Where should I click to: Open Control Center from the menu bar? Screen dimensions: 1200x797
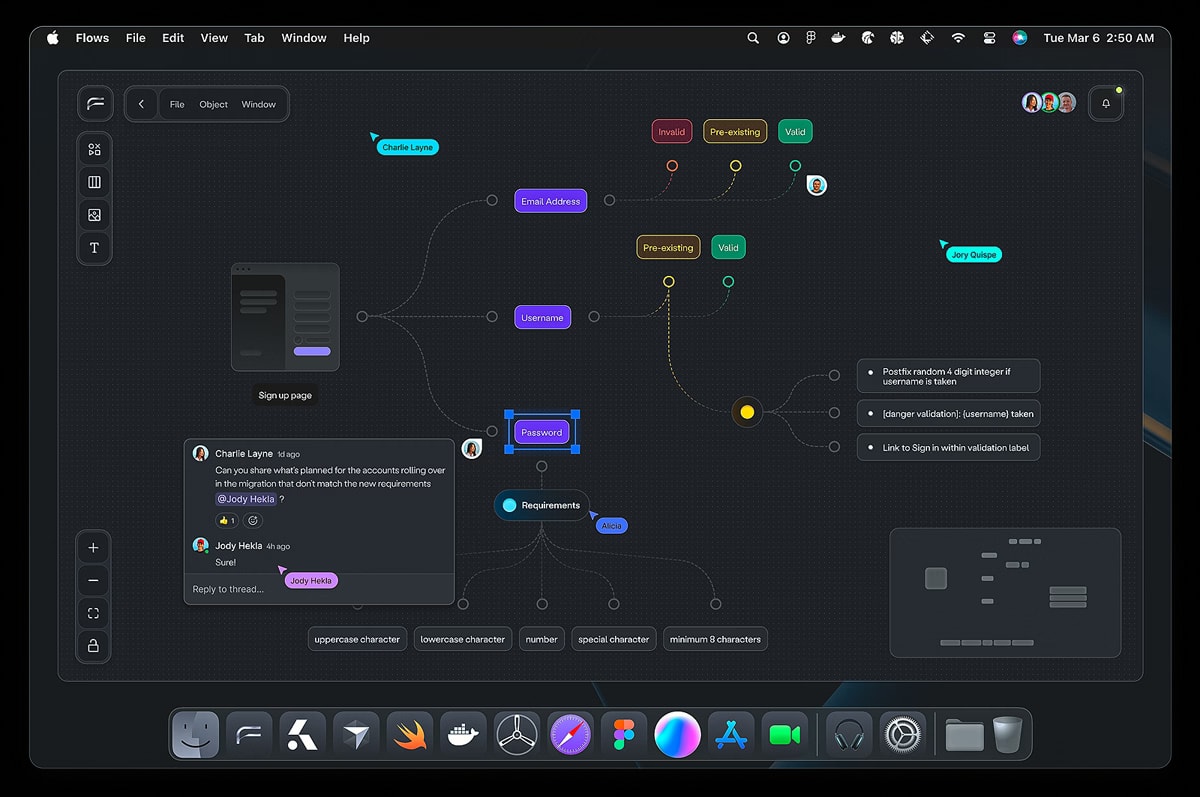click(989, 37)
